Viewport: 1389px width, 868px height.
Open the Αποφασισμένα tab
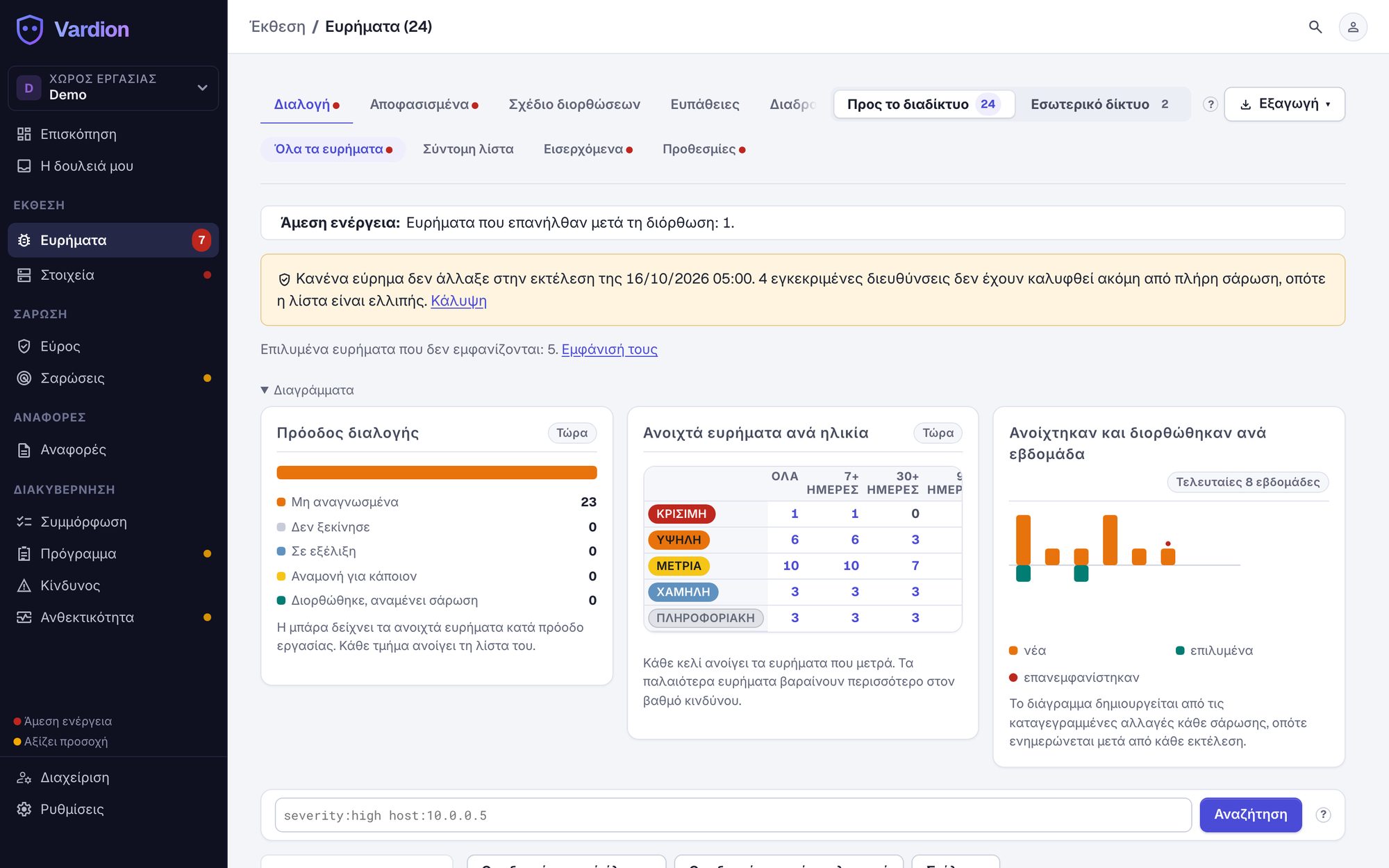[x=424, y=104]
